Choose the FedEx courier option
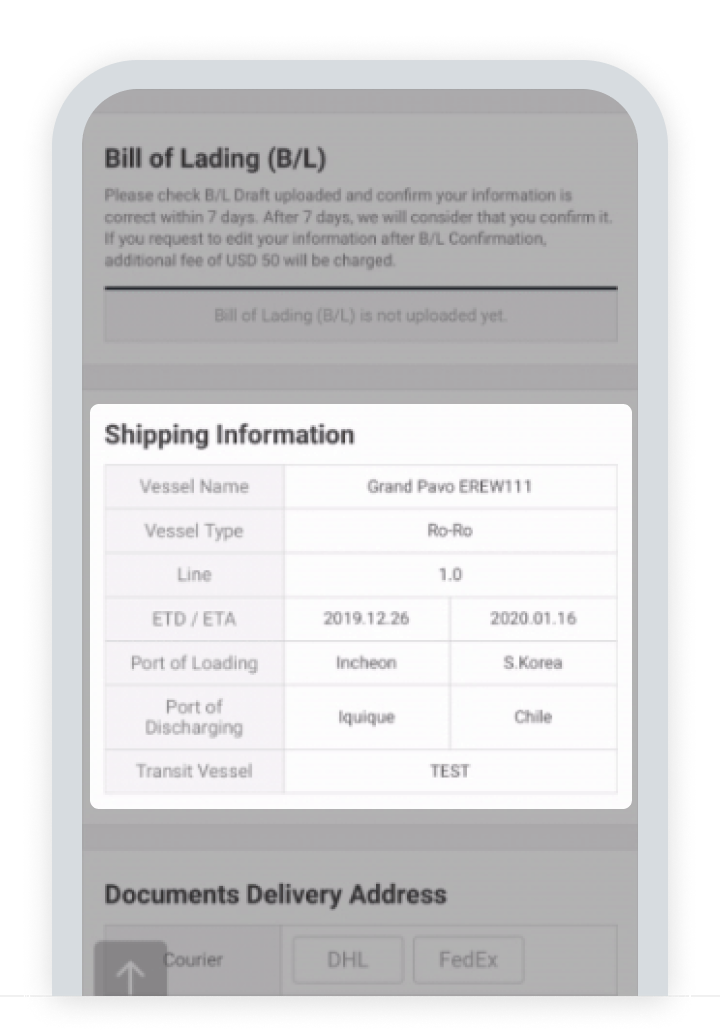Image resolution: width=720 pixels, height=1035 pixels. 468,960
